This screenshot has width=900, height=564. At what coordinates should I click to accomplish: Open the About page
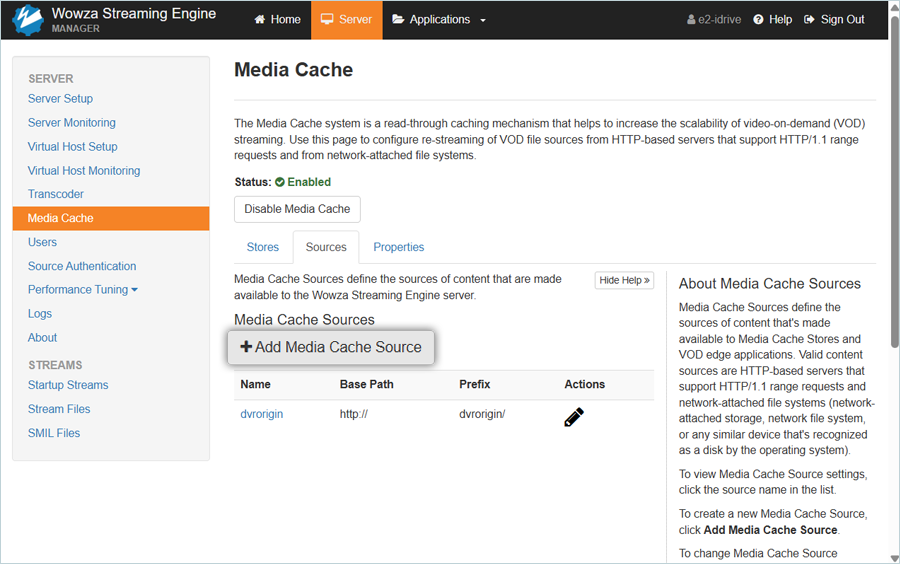click(x=42, y=338)
